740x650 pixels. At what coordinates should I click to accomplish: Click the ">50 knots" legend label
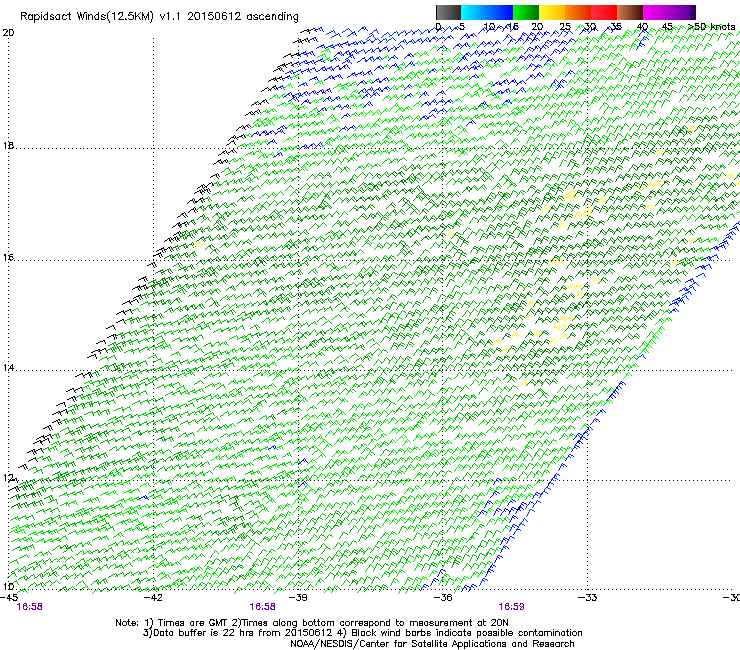pos(712,27)
